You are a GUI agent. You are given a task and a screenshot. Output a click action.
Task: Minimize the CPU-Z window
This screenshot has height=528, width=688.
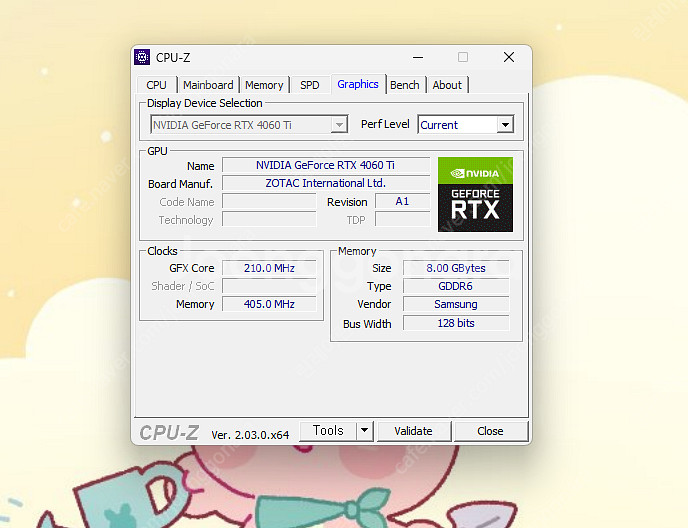click(418, 57)
